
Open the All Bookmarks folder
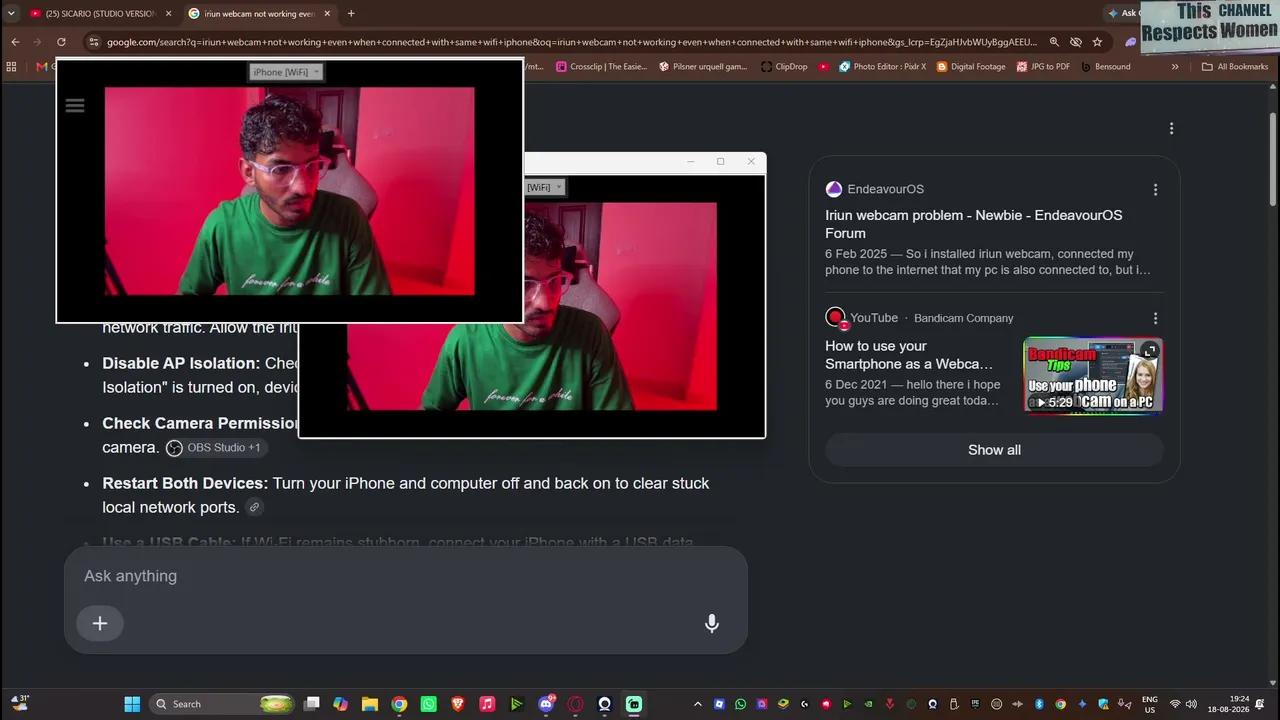(1235, 67)
